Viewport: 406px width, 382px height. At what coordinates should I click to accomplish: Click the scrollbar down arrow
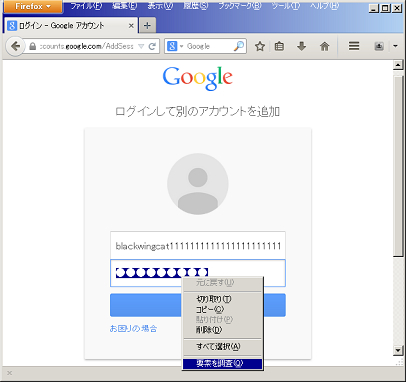pos(398,350)
